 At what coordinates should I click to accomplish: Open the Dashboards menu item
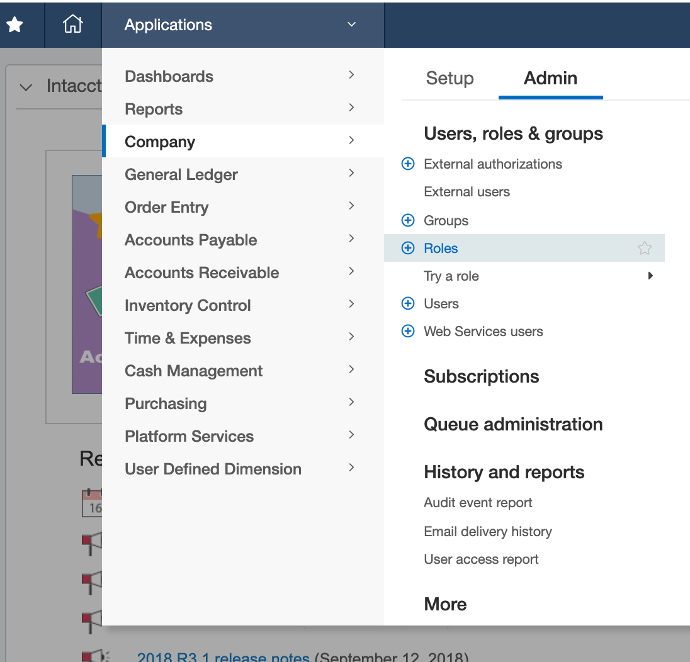[243, 76]
